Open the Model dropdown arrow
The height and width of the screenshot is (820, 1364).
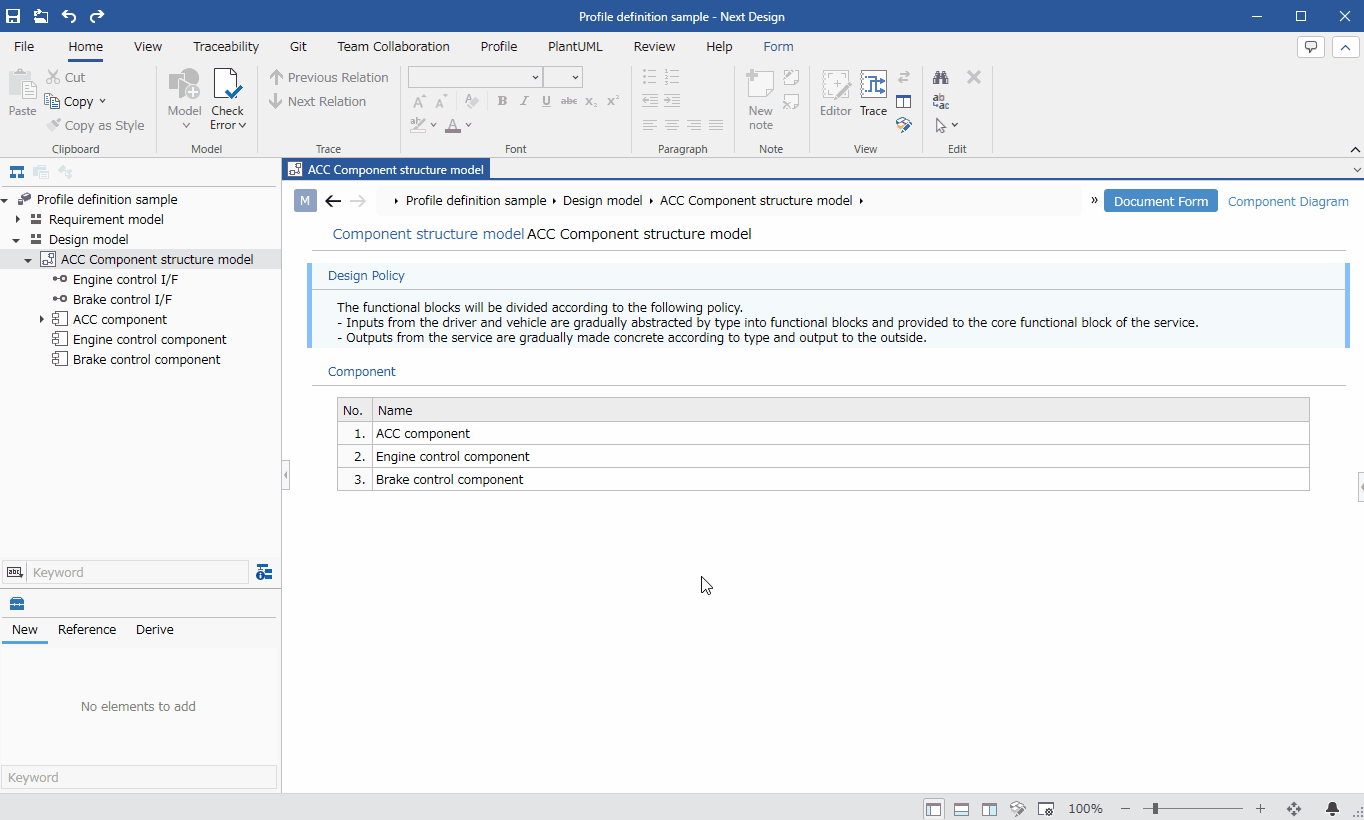pos(185,125)
